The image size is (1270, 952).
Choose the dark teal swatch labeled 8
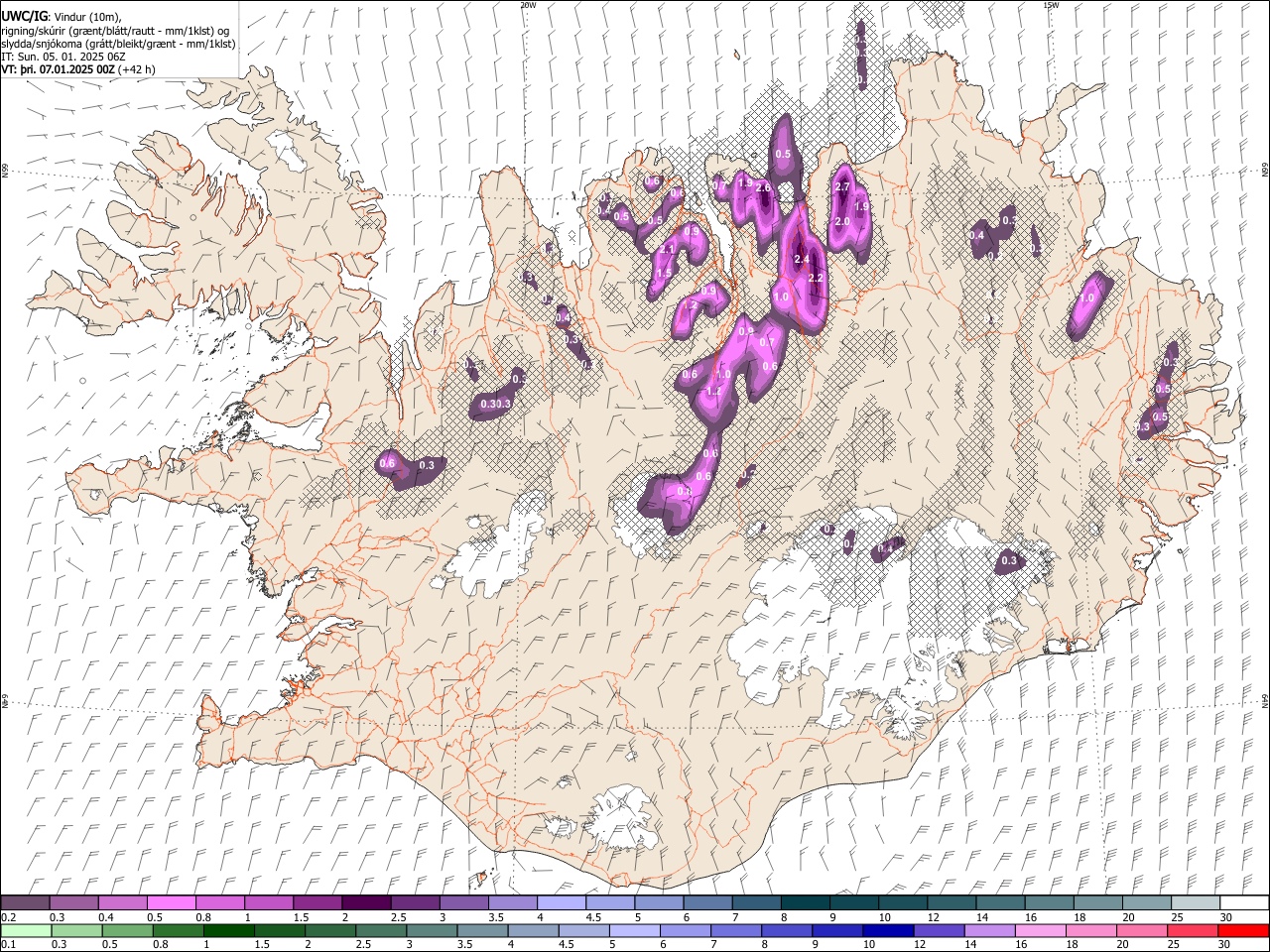[806, 902]
